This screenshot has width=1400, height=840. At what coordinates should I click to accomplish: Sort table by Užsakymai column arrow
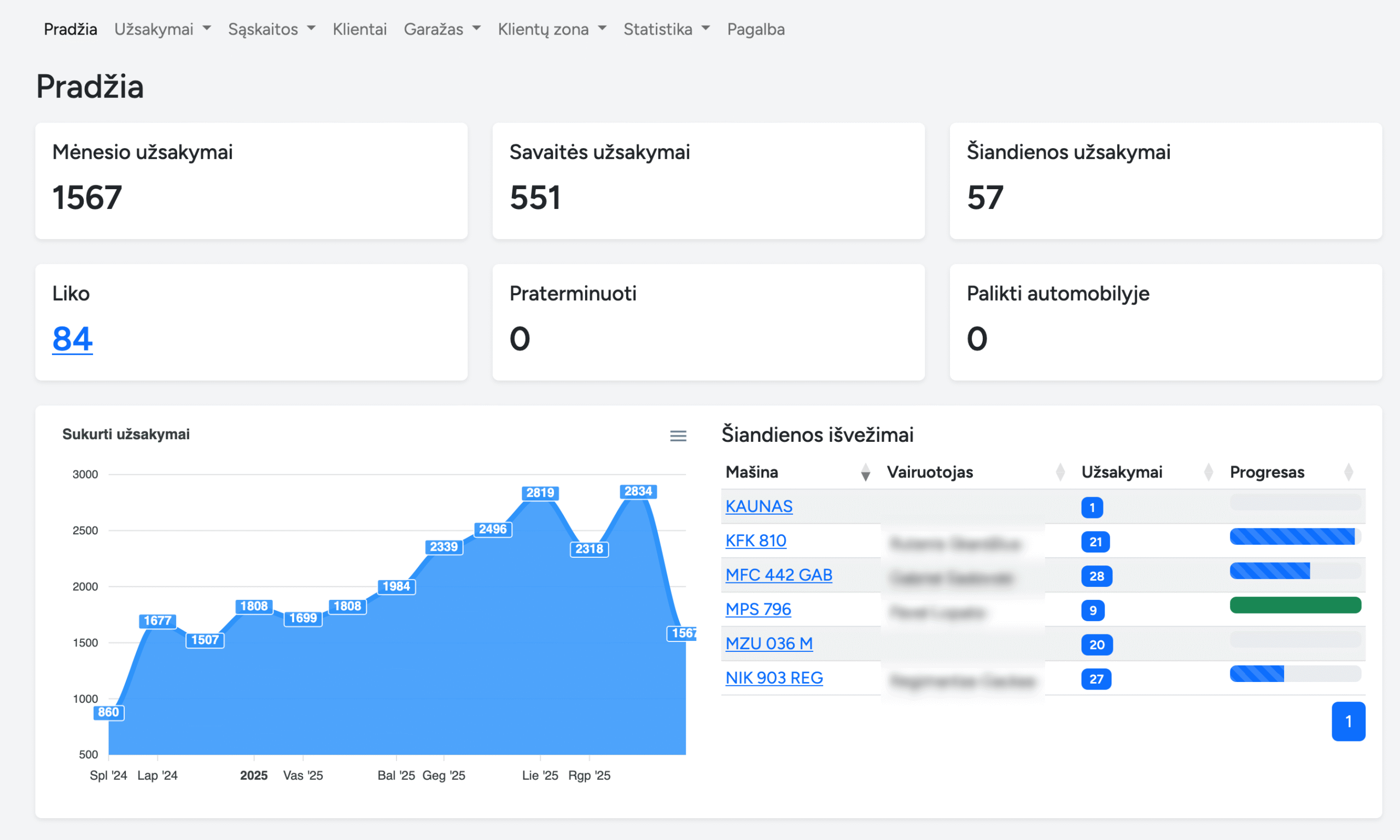[x=1208, y=472]
